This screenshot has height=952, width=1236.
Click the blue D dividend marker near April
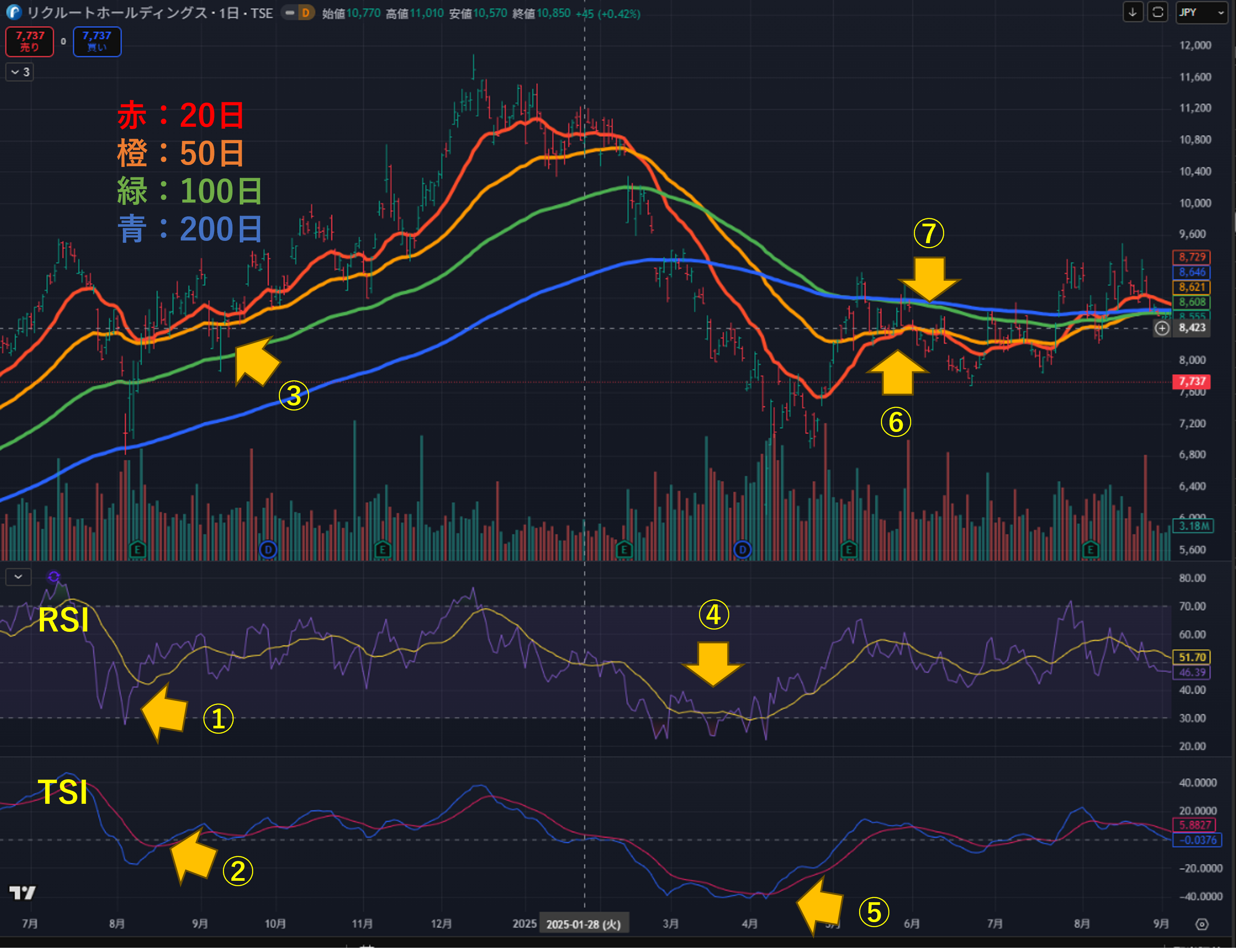click(x=742, y=549)
